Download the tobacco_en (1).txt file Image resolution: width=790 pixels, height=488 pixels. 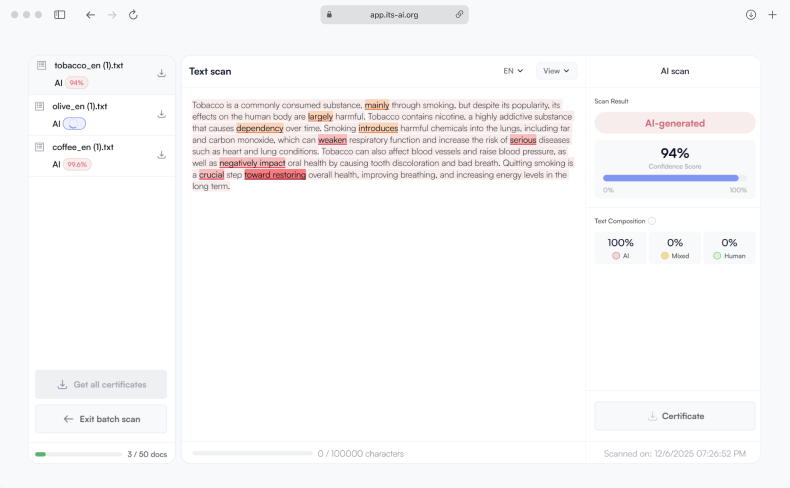click(162, 73)
